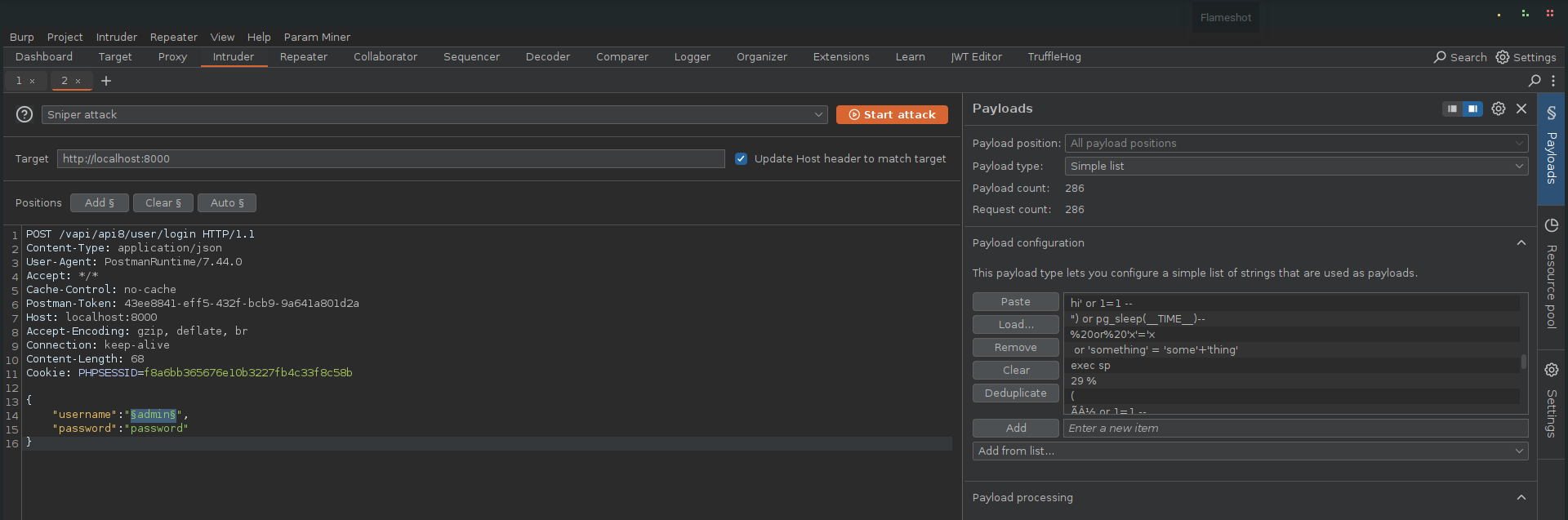Open the Payload type Simple list dropdown
The width and height of the screenshot is (1568, 520).
(x=1297, y=166)
